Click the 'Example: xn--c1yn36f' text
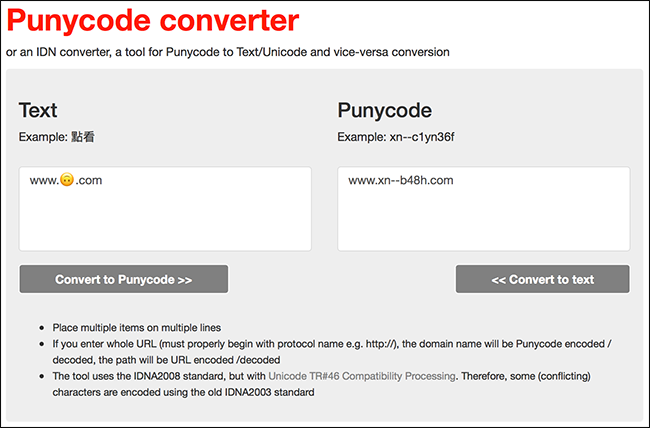Image resolution: width=650 pixels, height=428 pixels. 396,137
